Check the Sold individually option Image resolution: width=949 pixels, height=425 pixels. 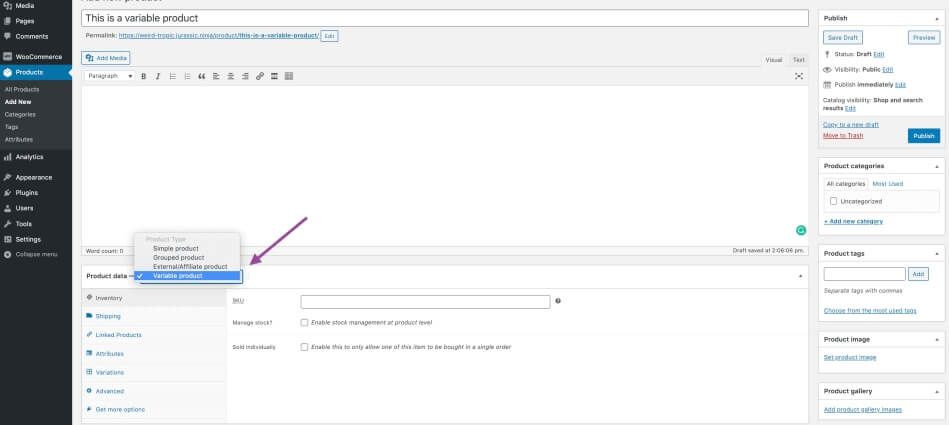tap(304, 347)
